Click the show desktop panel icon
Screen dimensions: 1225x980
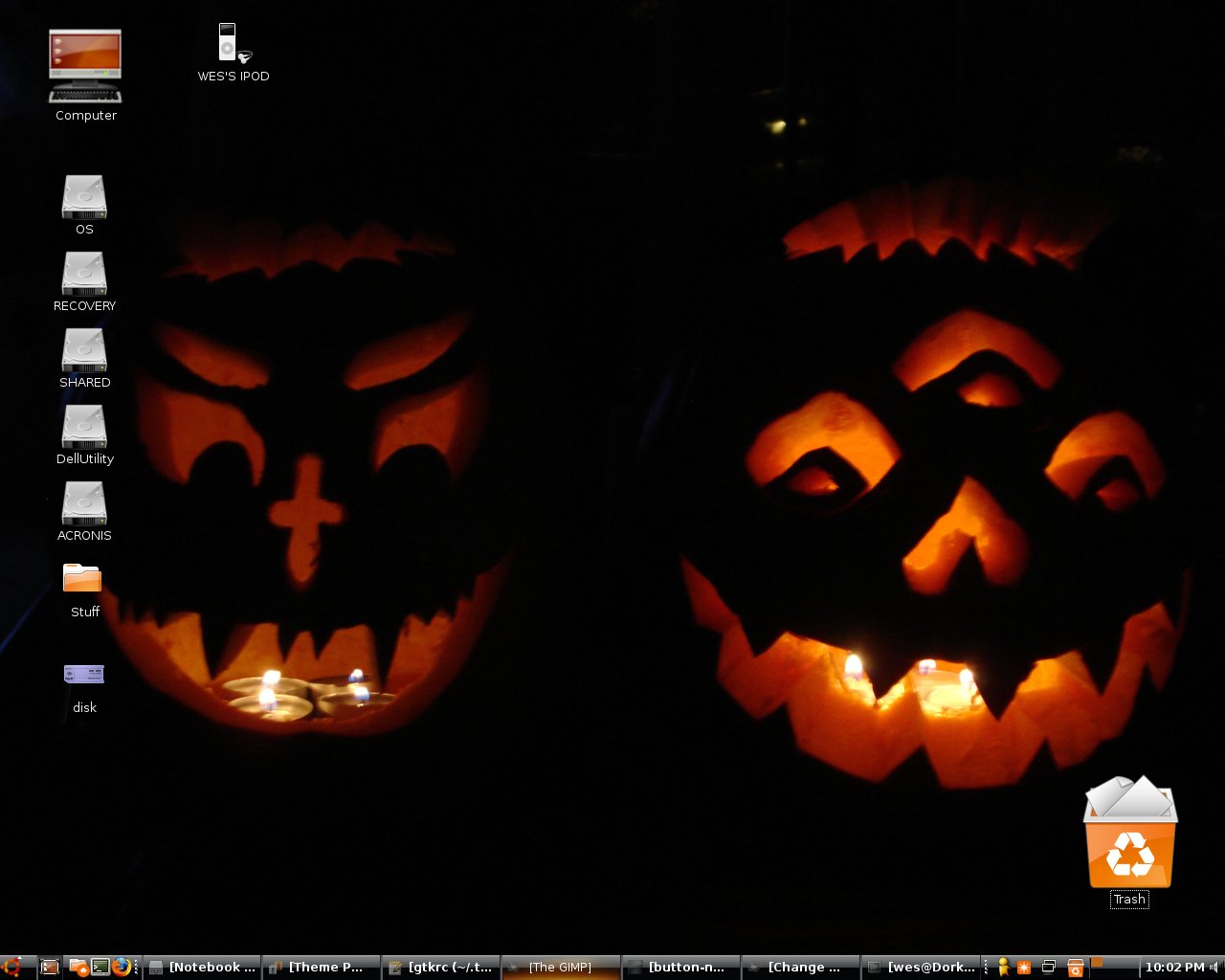click(49, 967)
